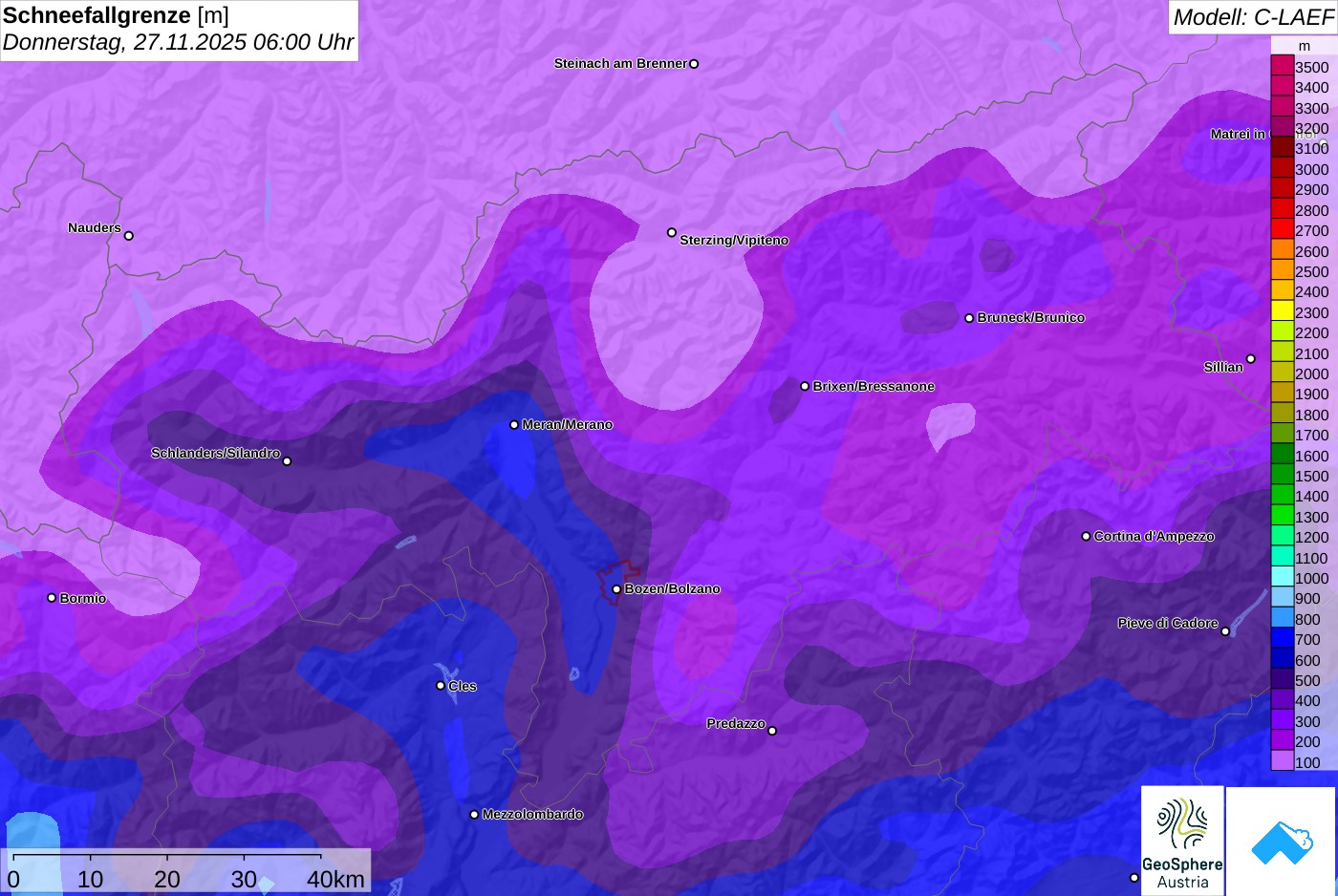The height and width of the screenshot is (896, 1338).
Task: Click the Cles marker dot
Action: [441, 685]
